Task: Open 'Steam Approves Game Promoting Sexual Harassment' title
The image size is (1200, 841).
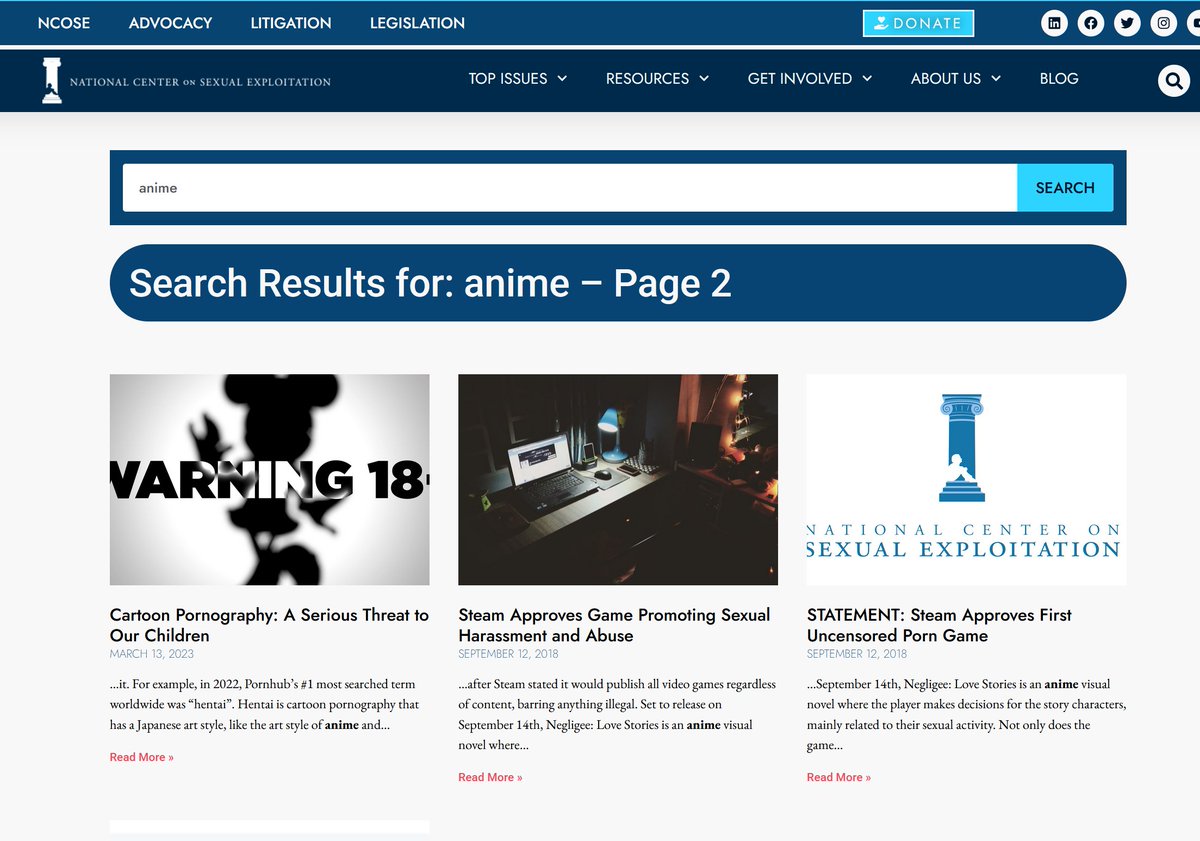Action: [614, 625]
